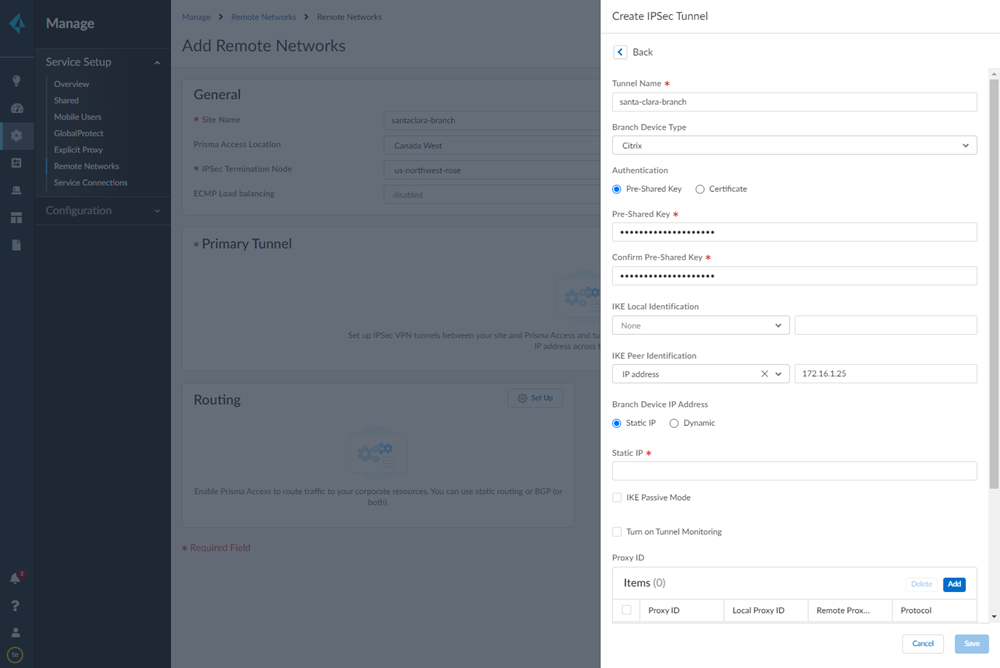This screenshot has height=668, width=1000.
Task: Click the back arrow icon
Action: click(620, 52)
